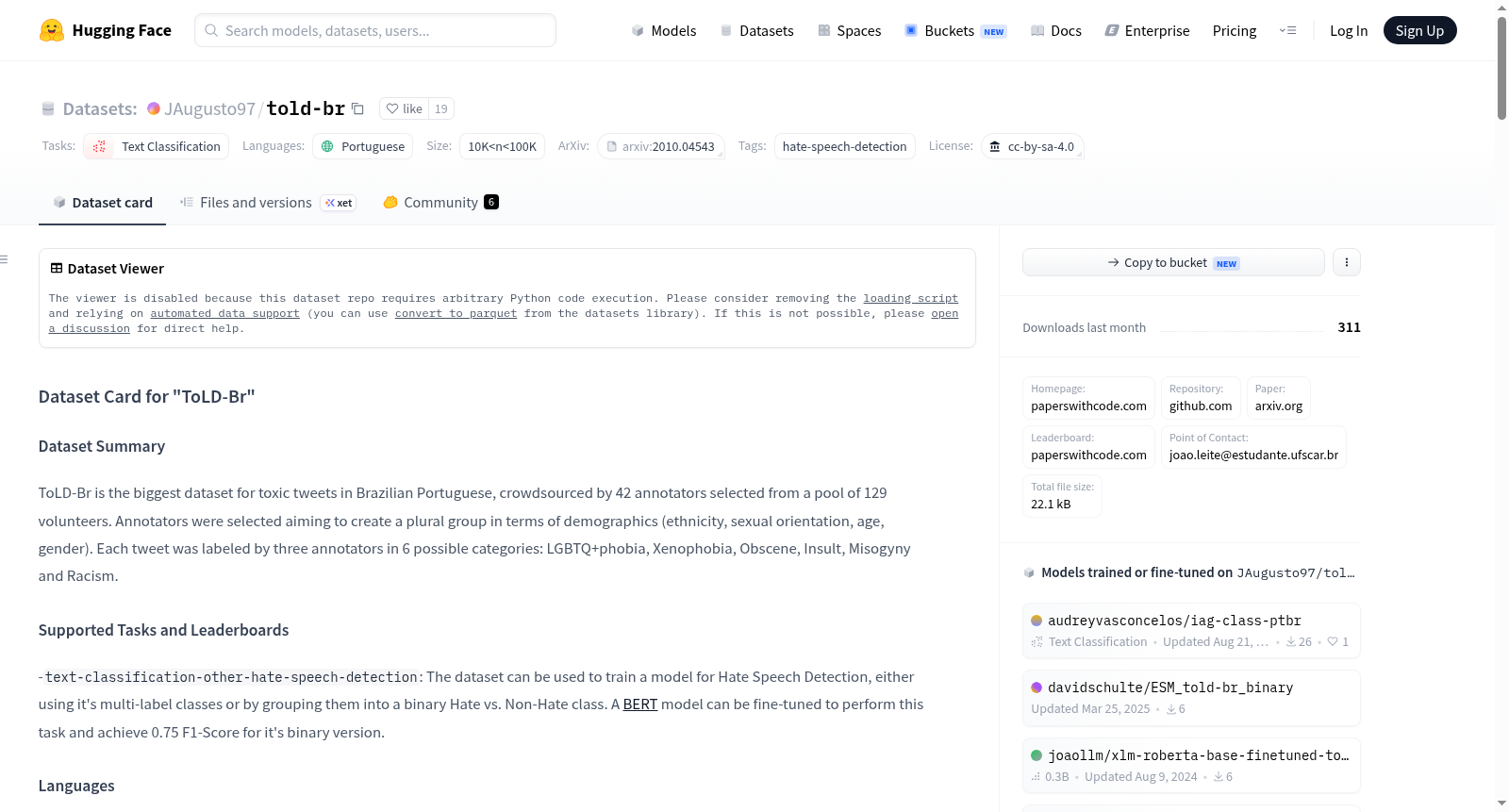Click the Total file size 22.1 kB

point(1062,496)
